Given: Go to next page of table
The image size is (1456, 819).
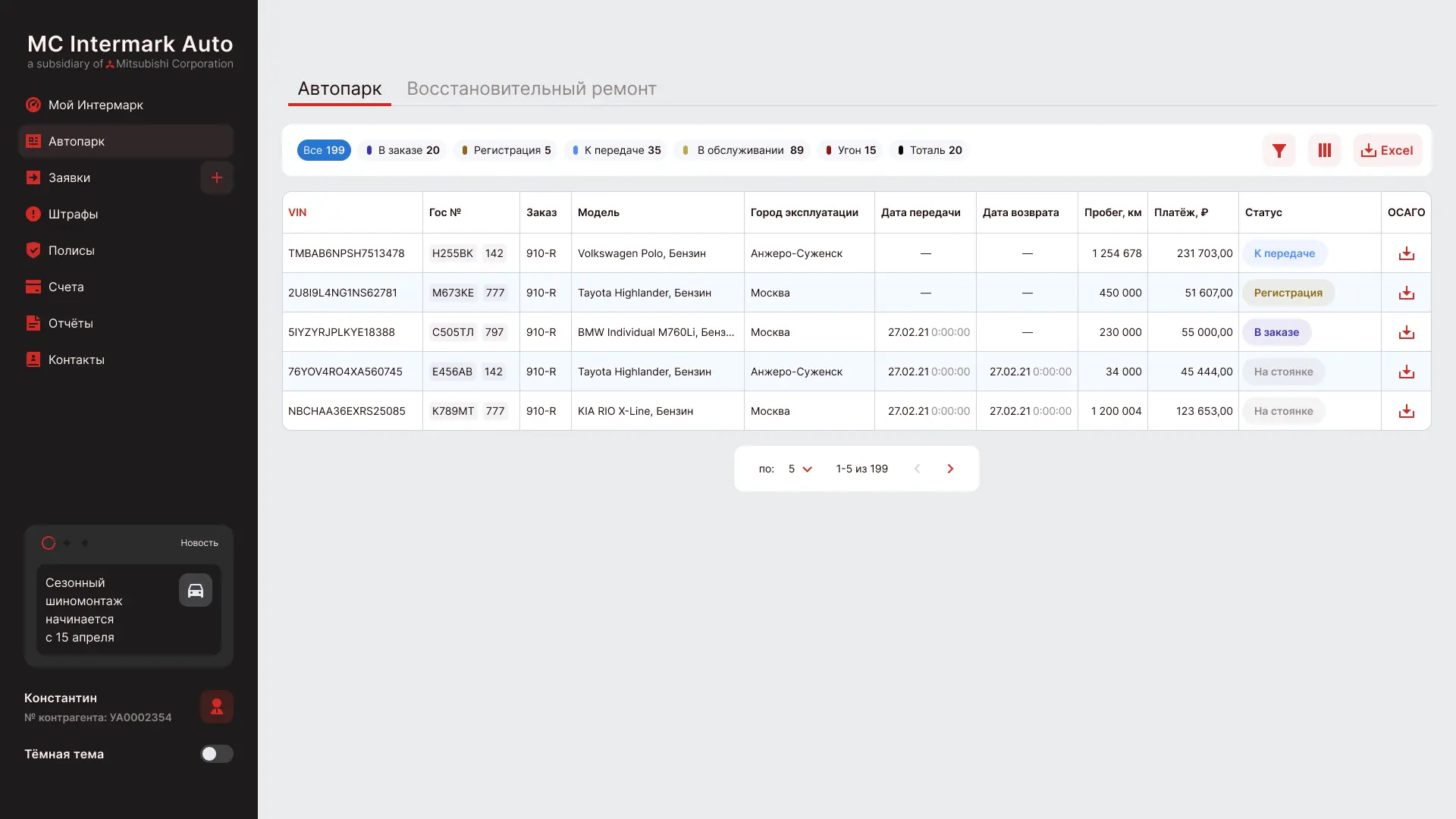Looking at the screenshot, I should (x=950, y=469).
